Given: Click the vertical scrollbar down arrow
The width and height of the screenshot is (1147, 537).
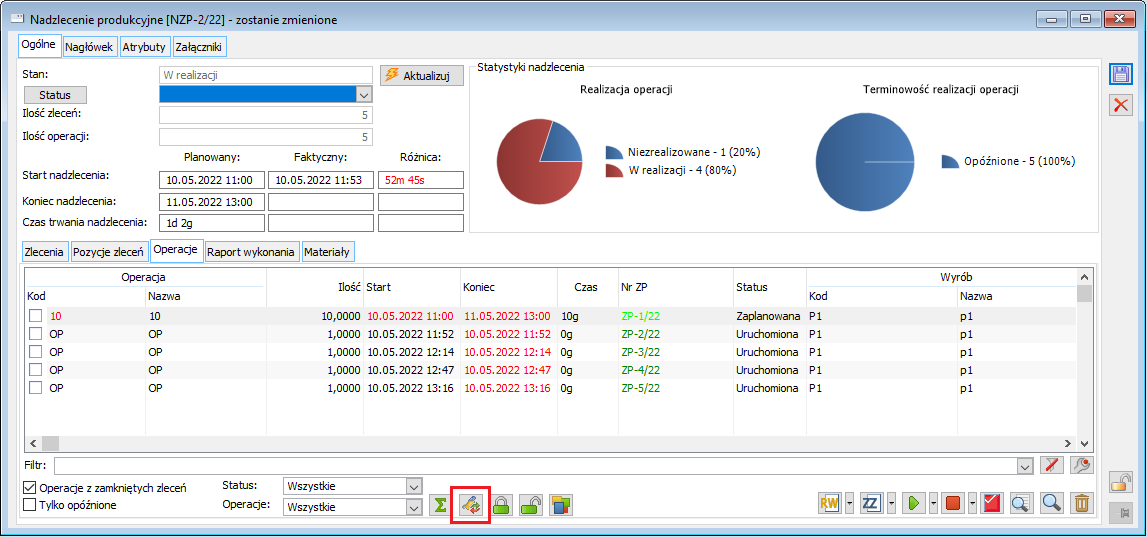Looking at the screenshot, I should click(1084, 443).
